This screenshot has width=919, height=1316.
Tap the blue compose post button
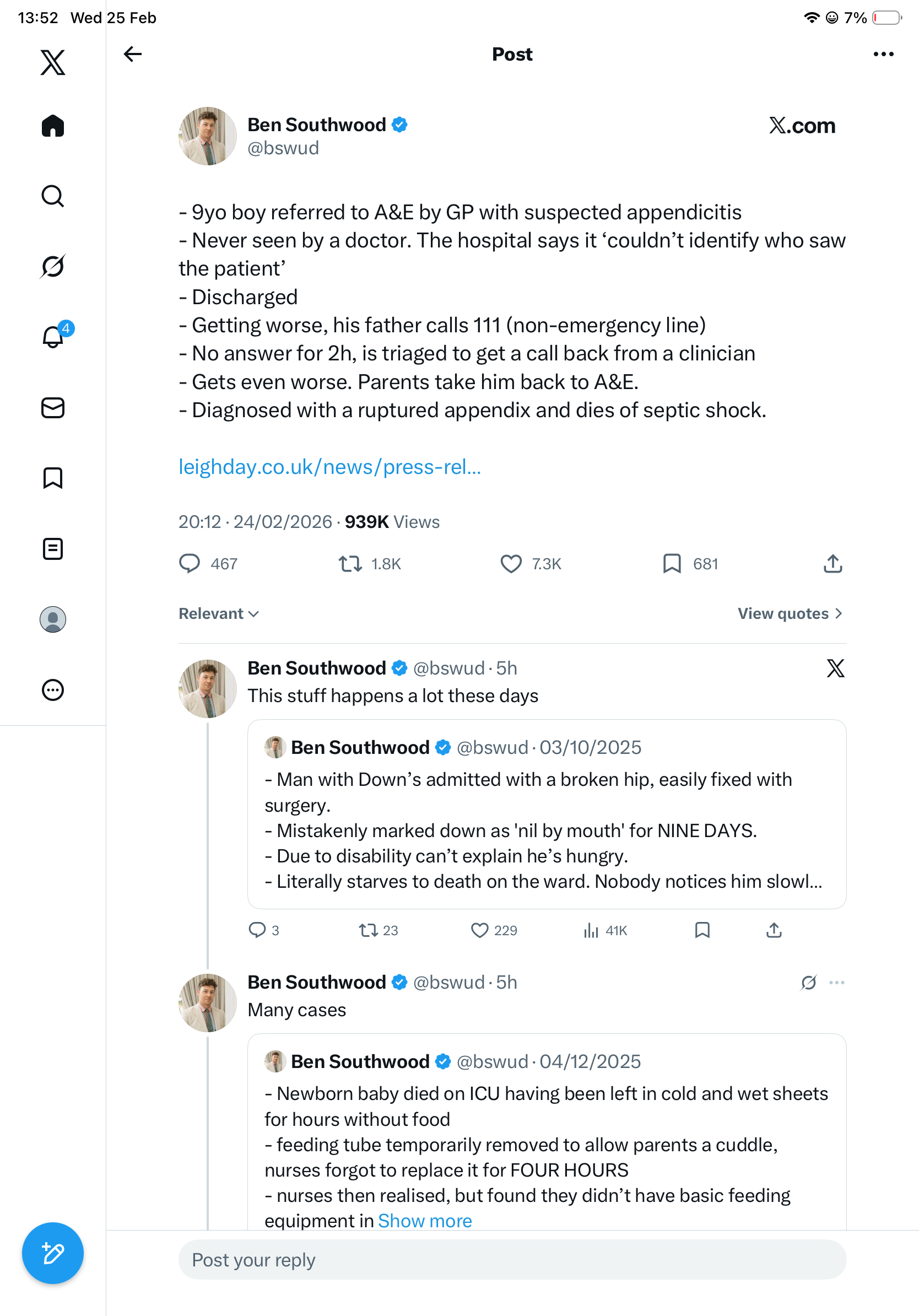pos(53,1253)
